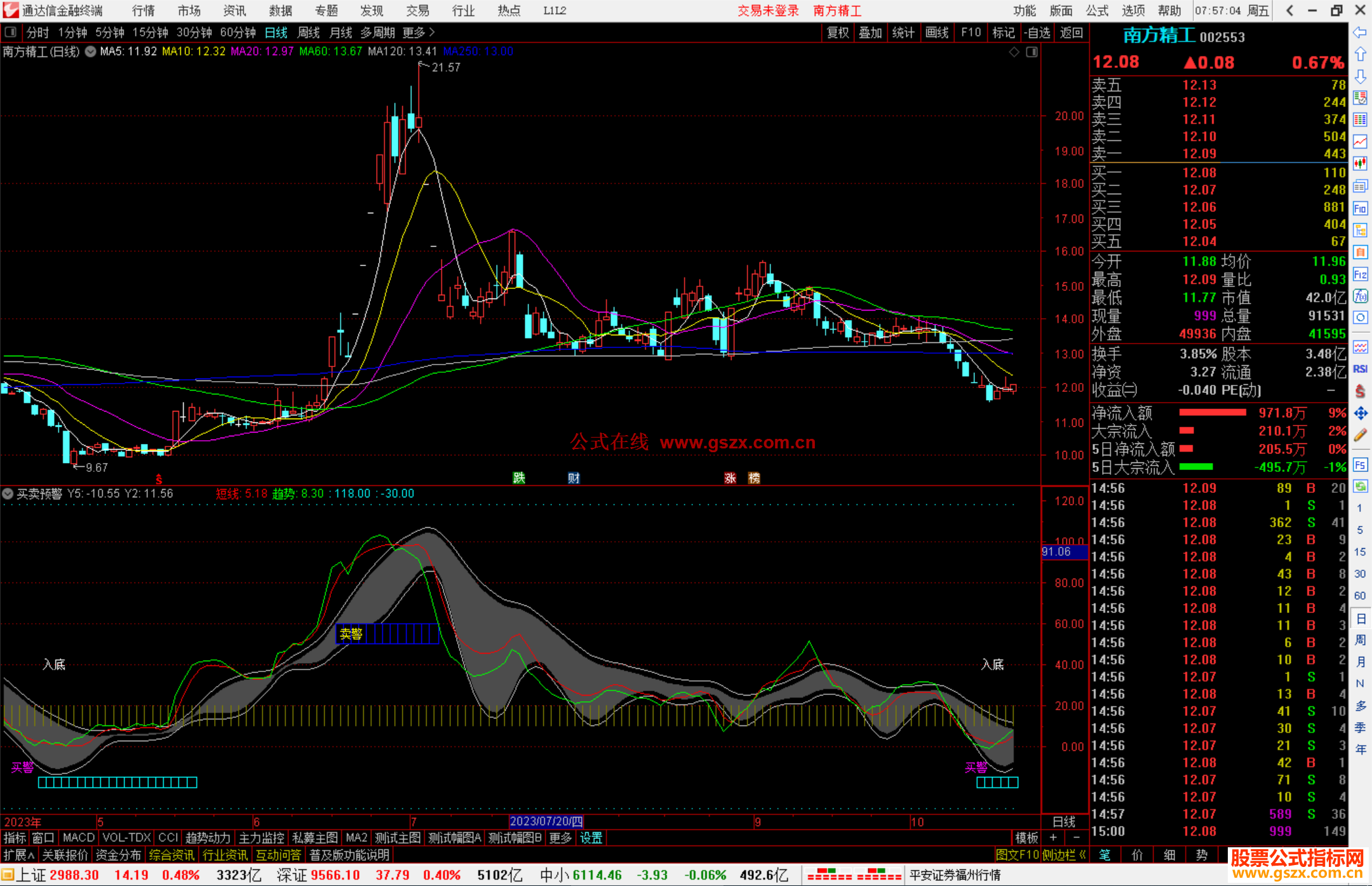Click the RSI indicator sidebar icon
This screenshot has width=1372, height=886.
[1360, 369]
